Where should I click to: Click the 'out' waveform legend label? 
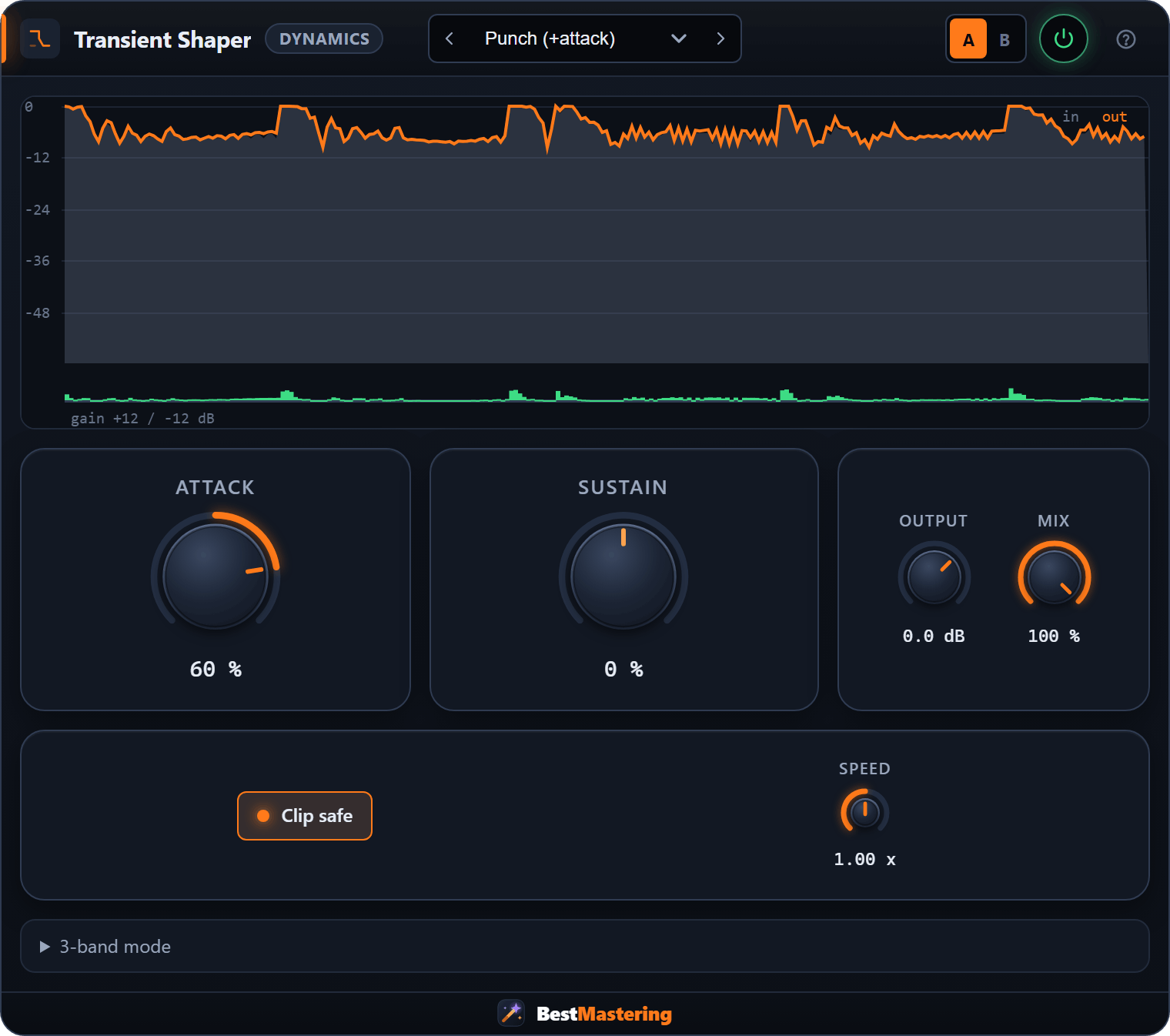[x=1114, y=116]
